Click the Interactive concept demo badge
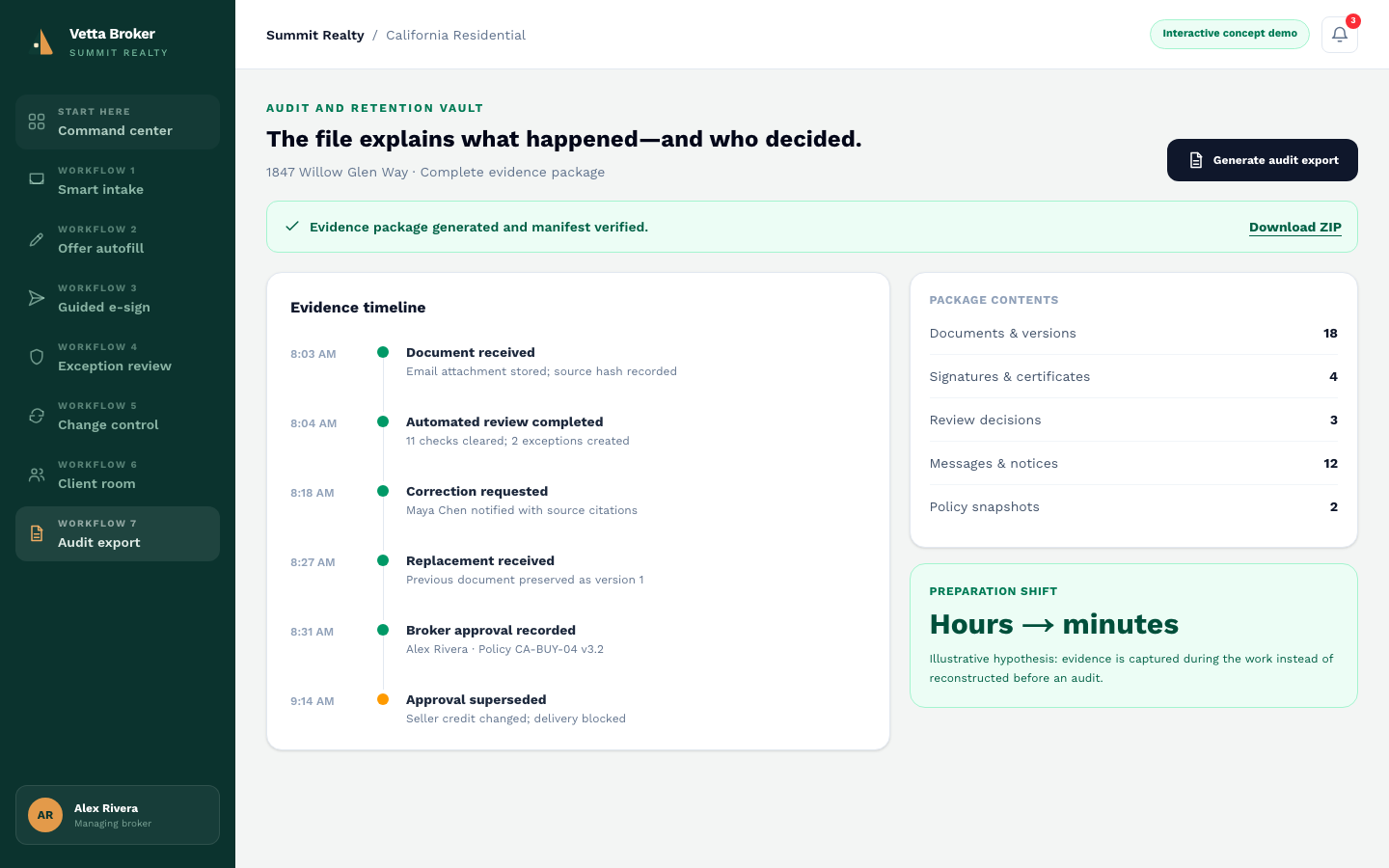1389x868 pixels. (1230, 34)
